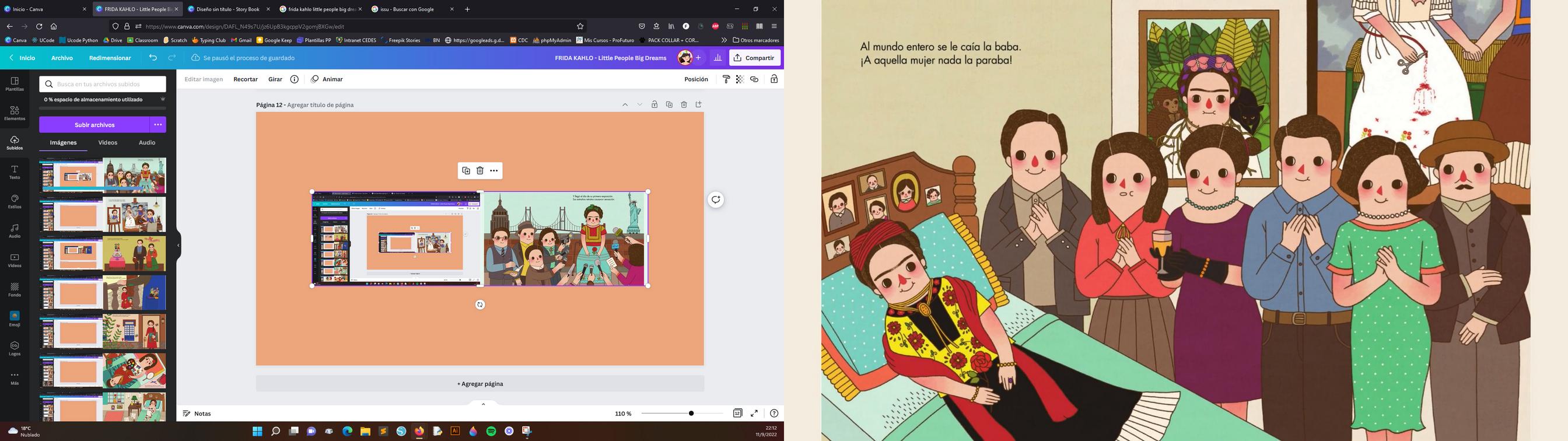
Task: Open the Windows Start menu
Action: click(x=257, y=431)
